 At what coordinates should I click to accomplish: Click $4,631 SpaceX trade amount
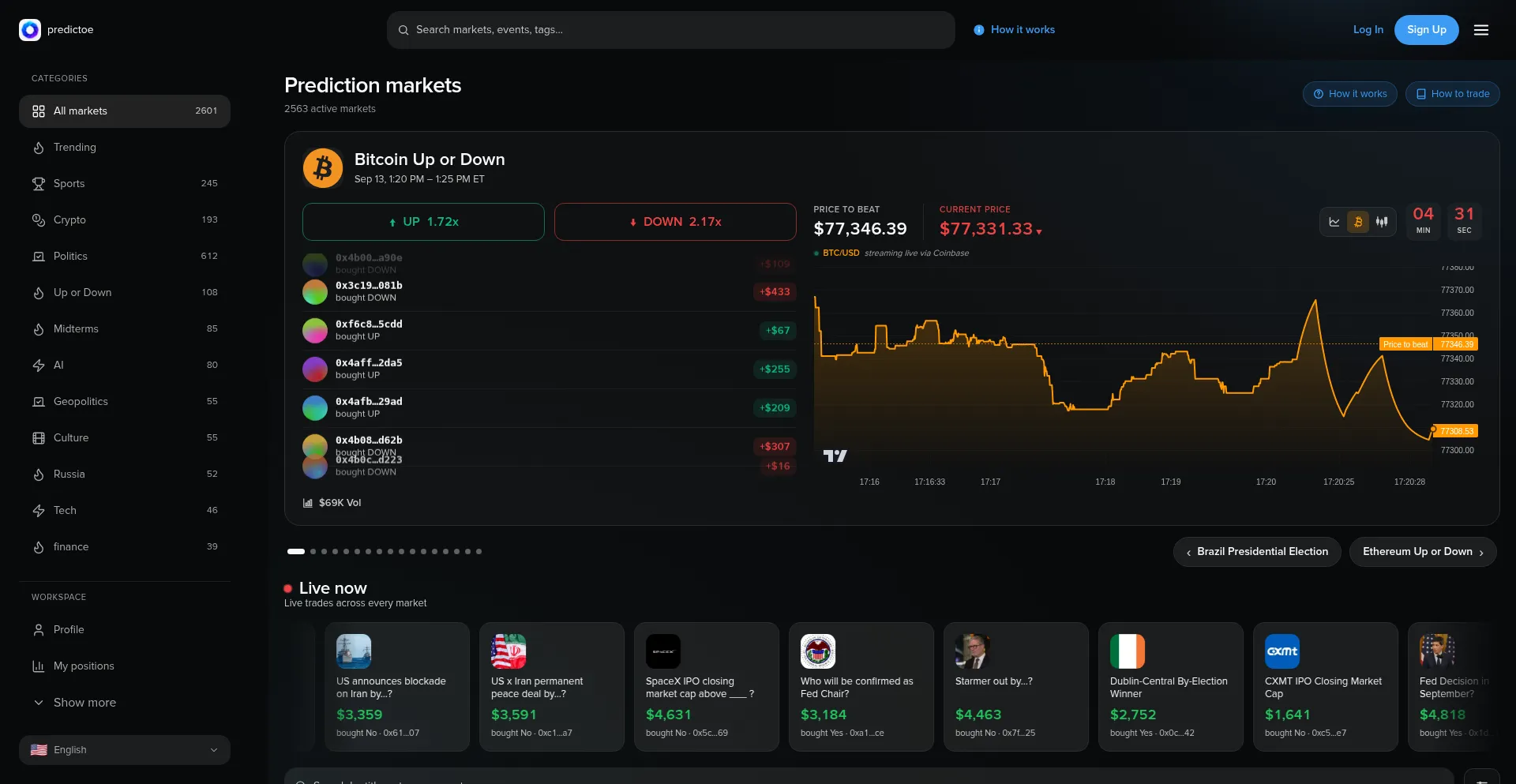point(669,715)
